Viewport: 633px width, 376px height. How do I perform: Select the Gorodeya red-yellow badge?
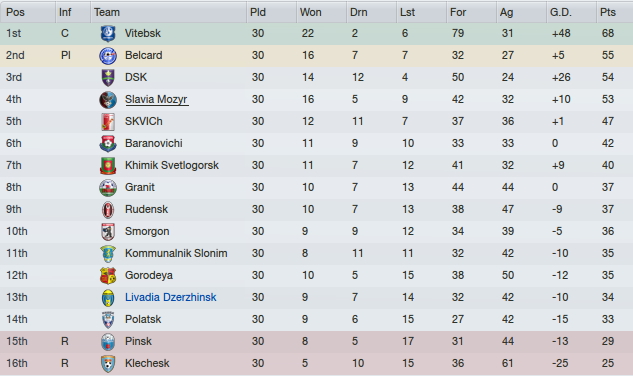tap(108, 275)
